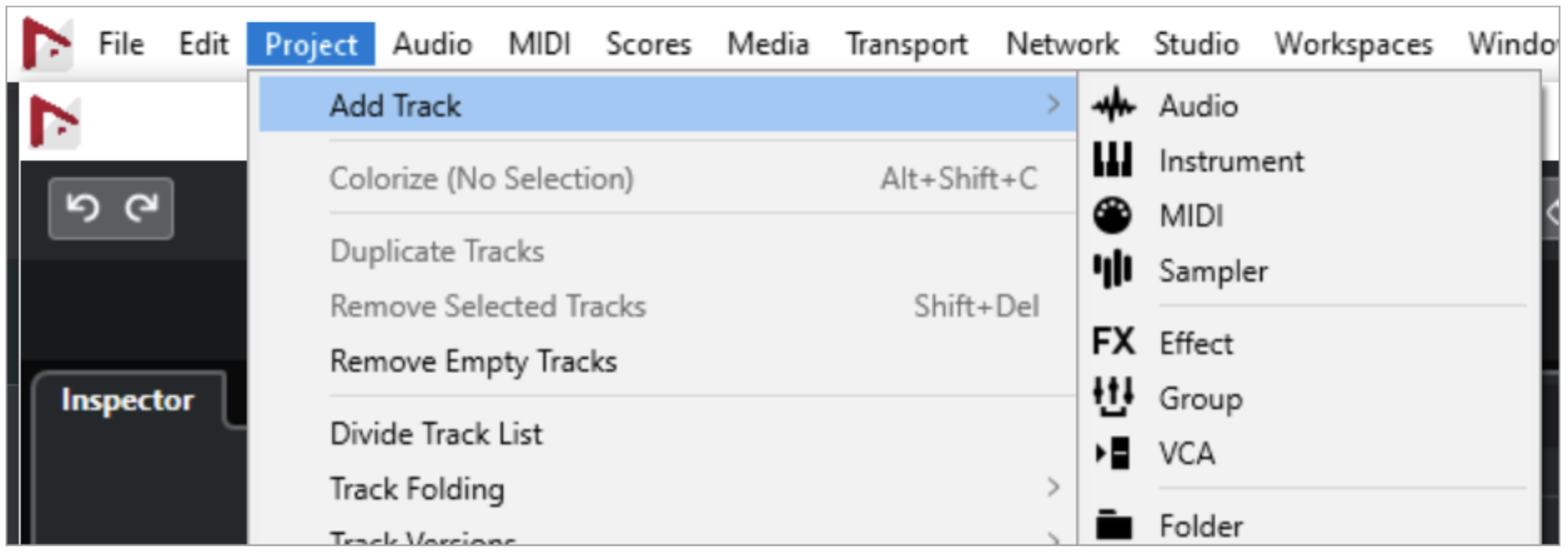
Task: Open the Track Versions submenu arrow
Action: pyautogui.click(x=1054, y=538)
